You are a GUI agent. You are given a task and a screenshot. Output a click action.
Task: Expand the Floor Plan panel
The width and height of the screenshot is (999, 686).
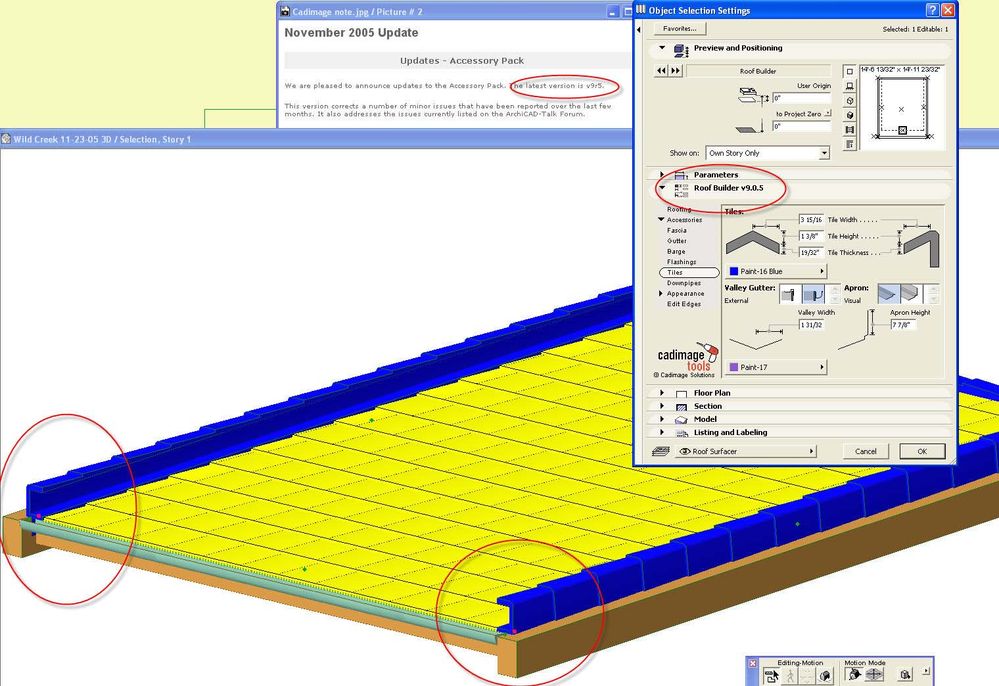coord(662,393)
